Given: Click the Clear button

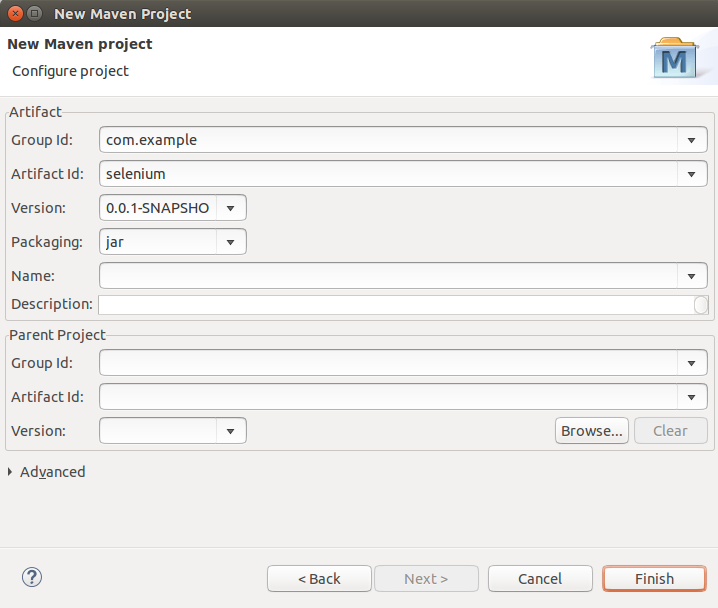Looking at the screenshot, I should [671, 431].
